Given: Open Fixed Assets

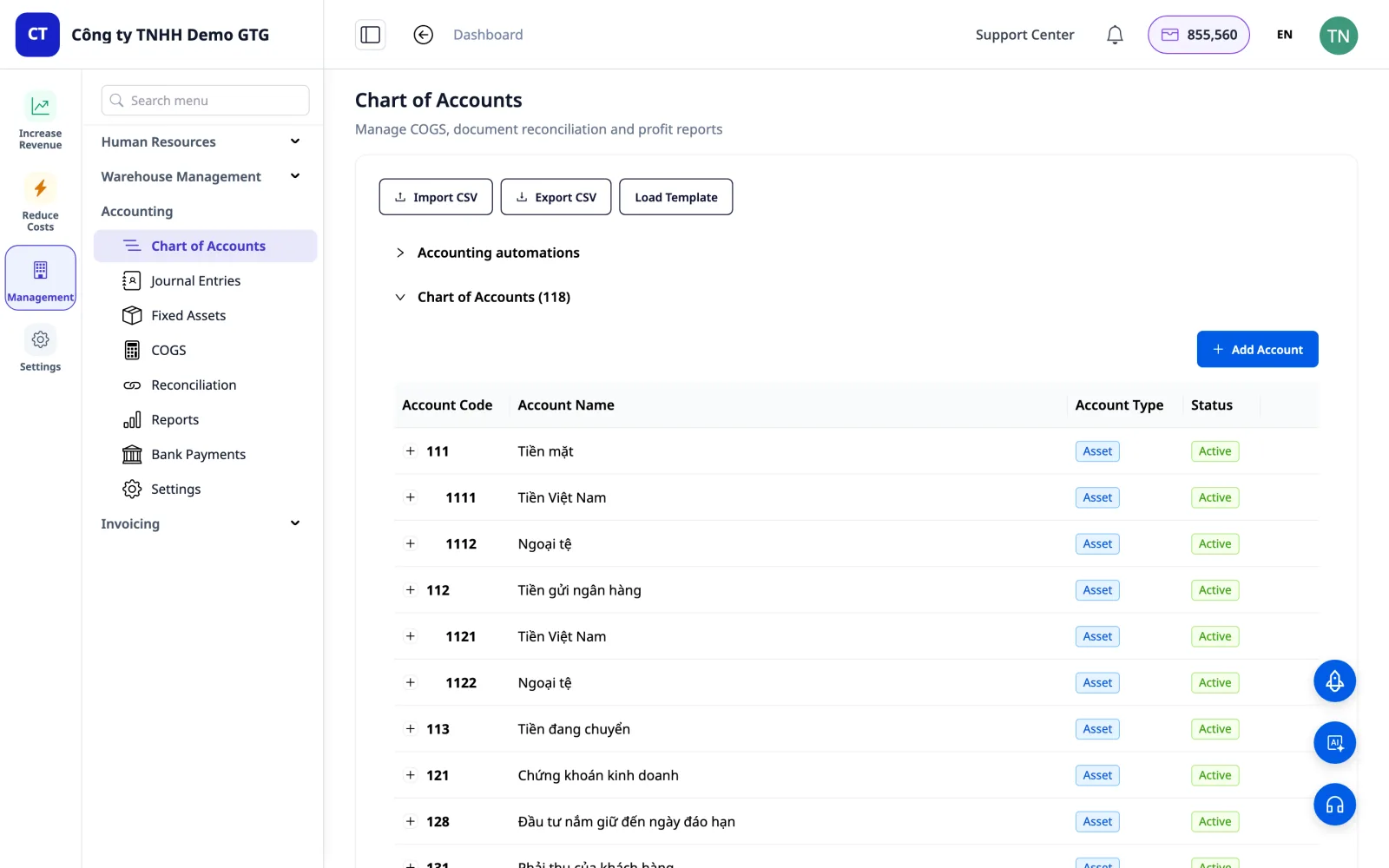Looking at the screenshot, I should pos(205,315).
